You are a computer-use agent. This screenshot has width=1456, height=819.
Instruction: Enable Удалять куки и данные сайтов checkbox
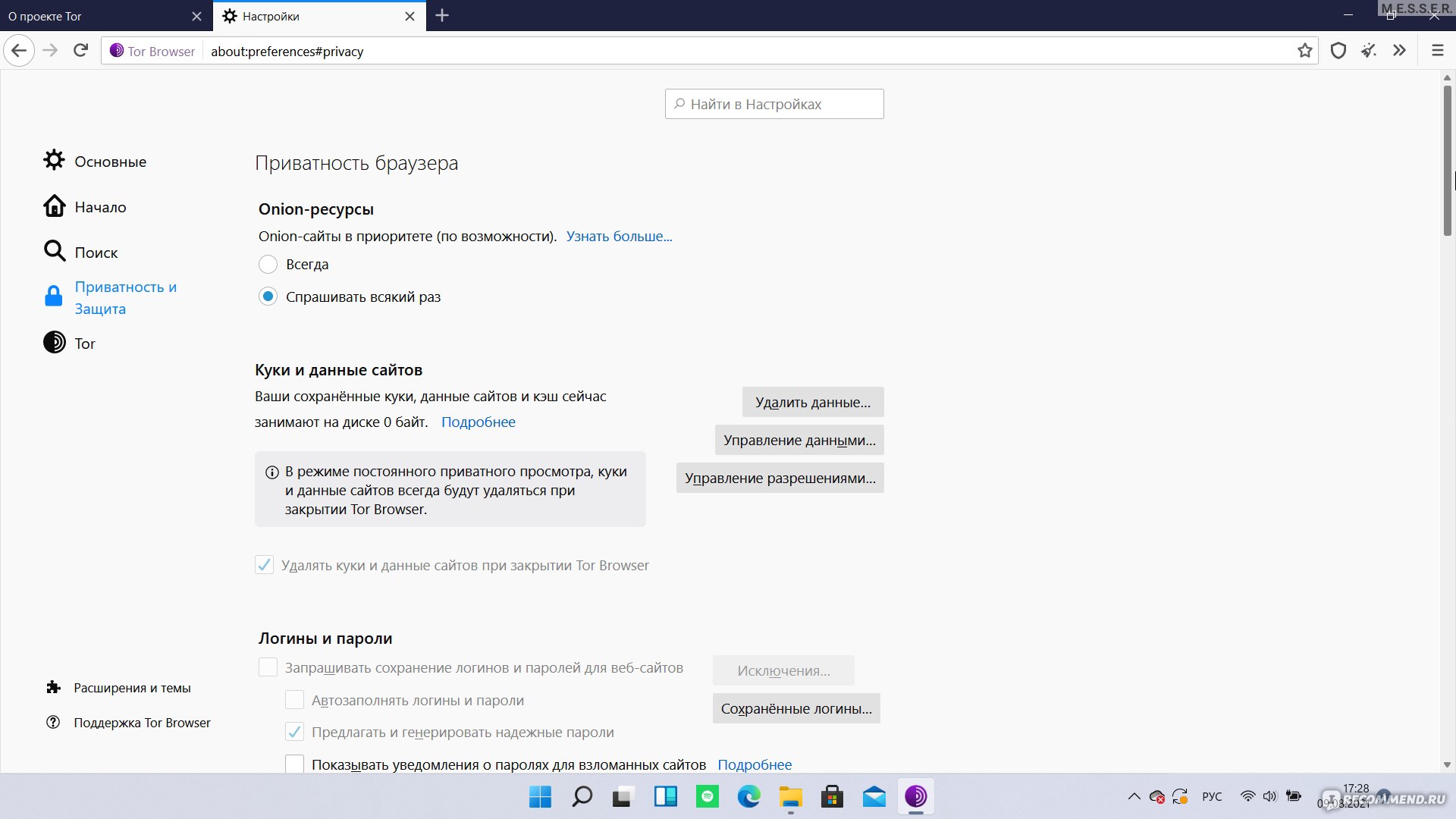tap(265, 564)
